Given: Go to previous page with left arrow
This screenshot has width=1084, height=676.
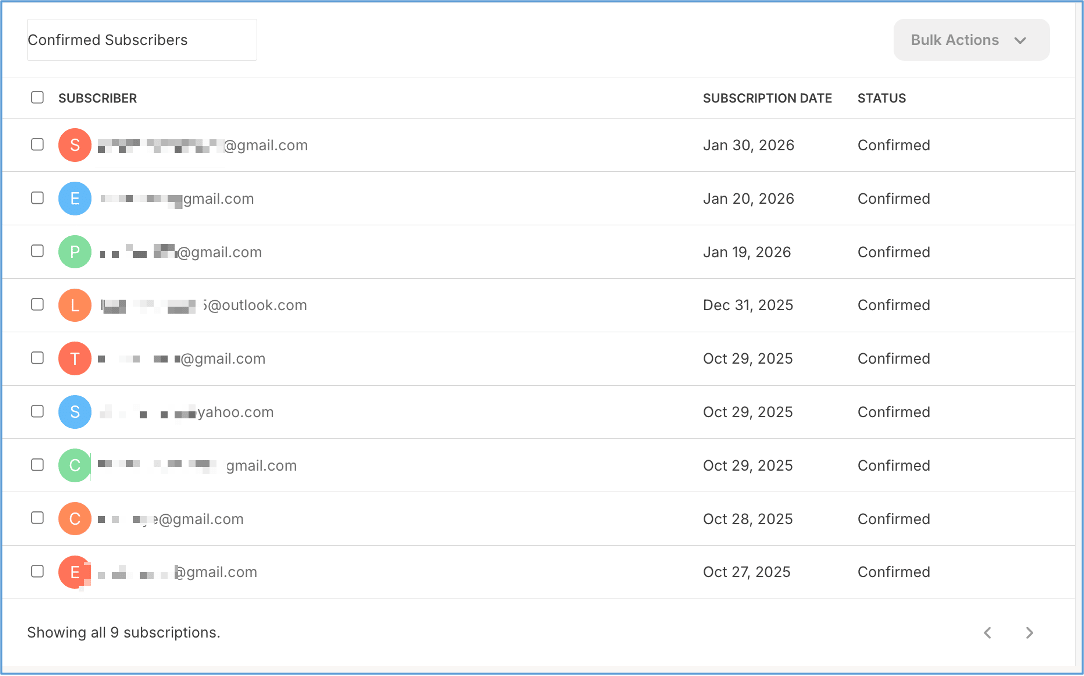Looking at the screenshot, I should [987, 633].
